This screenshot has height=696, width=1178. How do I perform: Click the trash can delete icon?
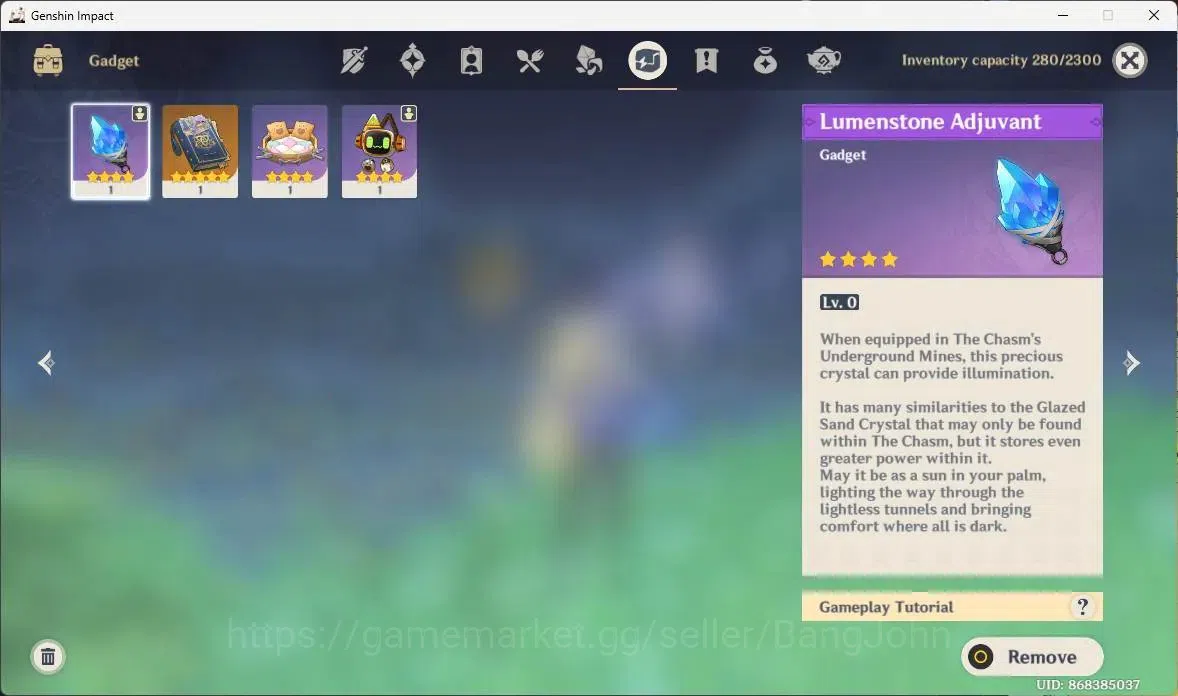tap(48, 658)
